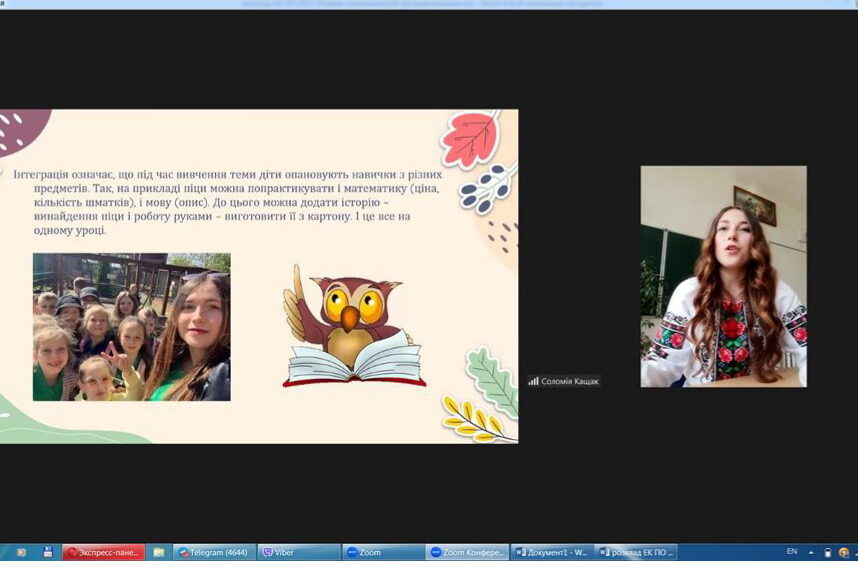Click the media player icon in taskbar
The width and height of the screenshot is (858, 572).
(x=21, y=552)
